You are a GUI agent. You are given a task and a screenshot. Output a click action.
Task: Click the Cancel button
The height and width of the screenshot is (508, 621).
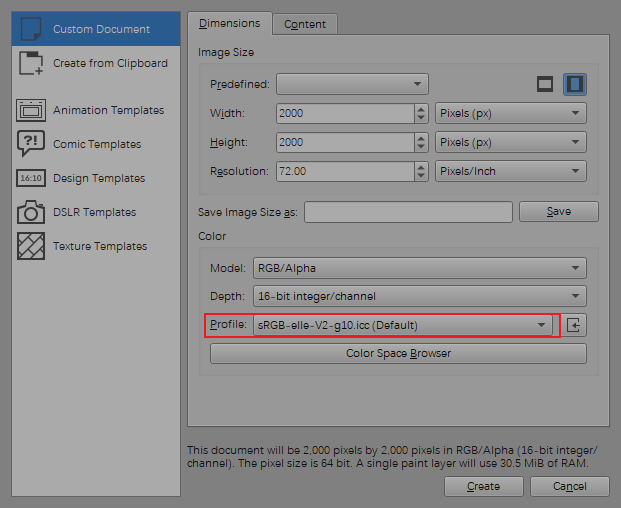570,486
